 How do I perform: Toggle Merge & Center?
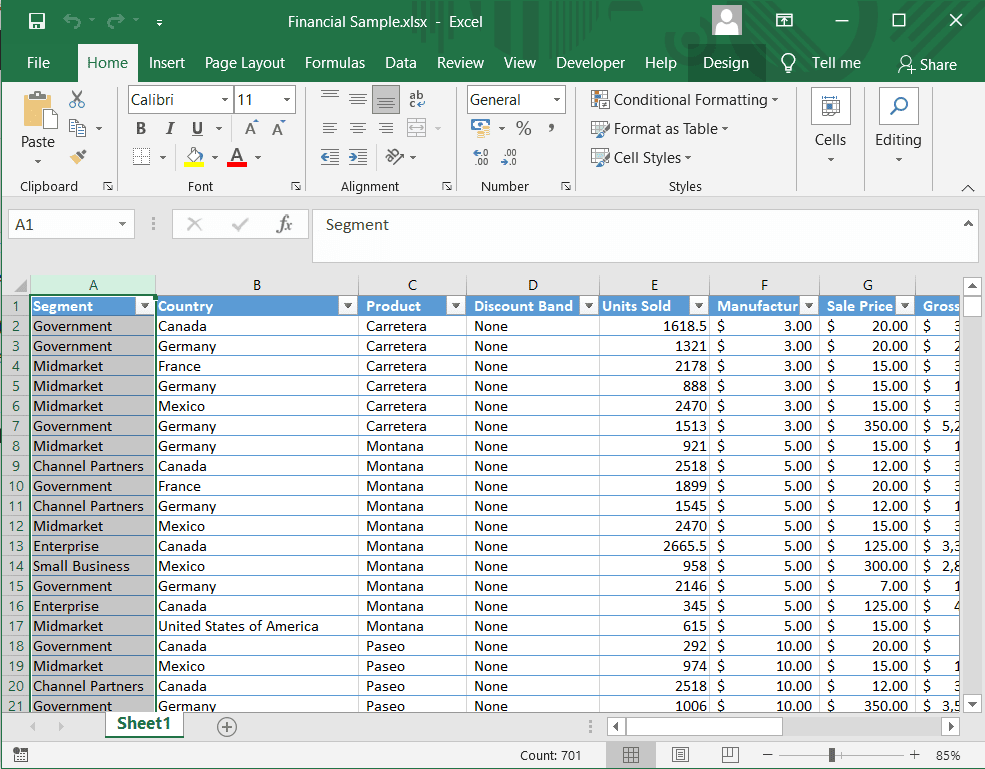tap(417, 128)
